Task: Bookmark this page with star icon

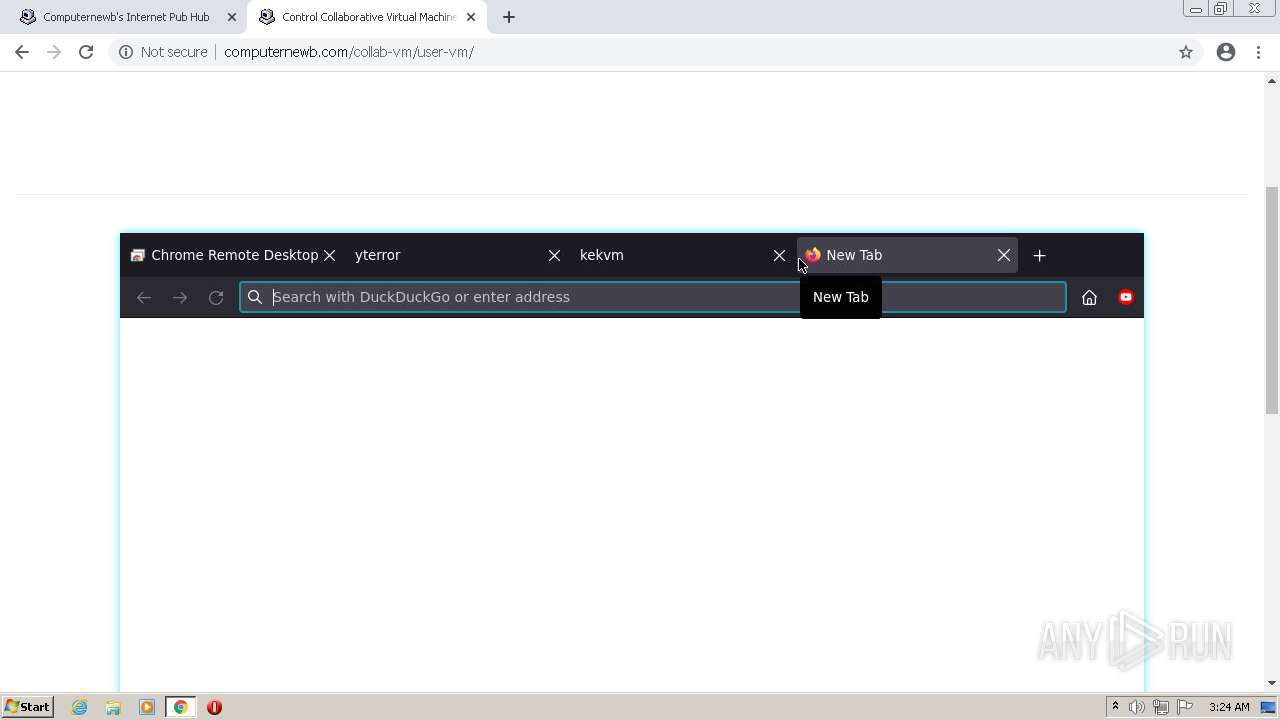Action: (x=1186, y=52)
